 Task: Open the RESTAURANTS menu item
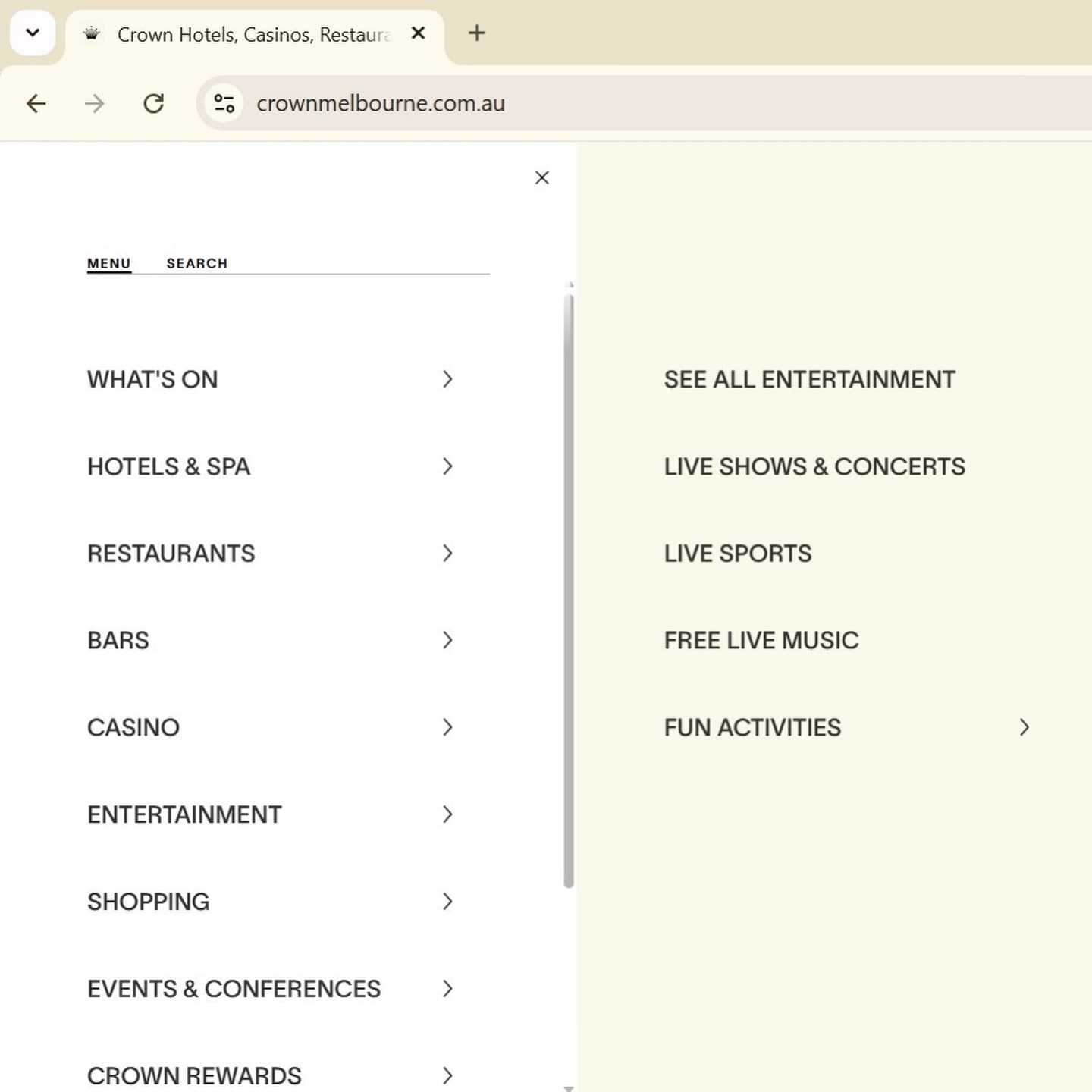[171, 554]
